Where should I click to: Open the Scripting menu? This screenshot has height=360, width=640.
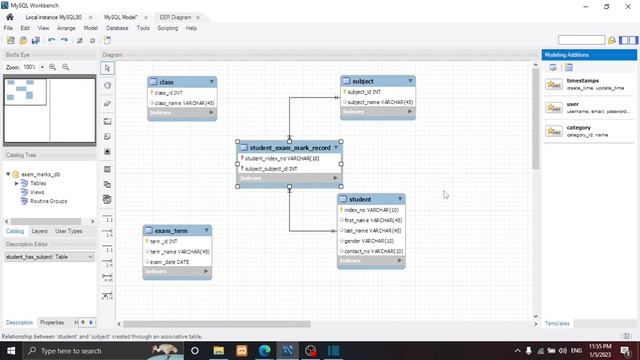tap(168, 28)
